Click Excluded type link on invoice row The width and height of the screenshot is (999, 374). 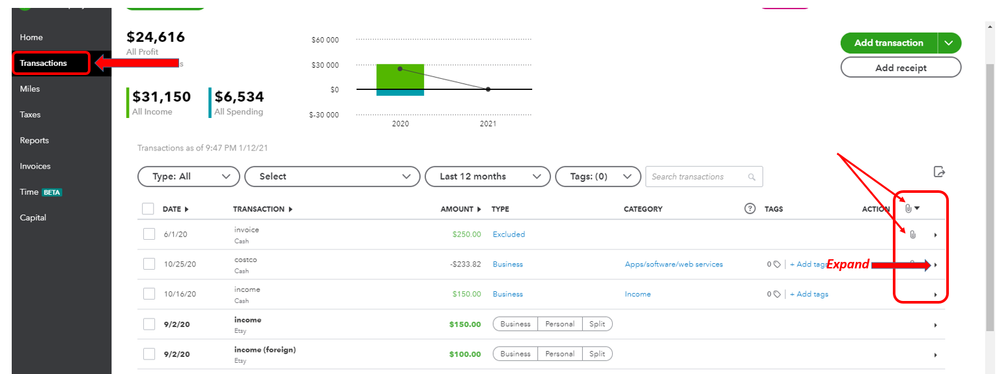(x=508, y=234)
